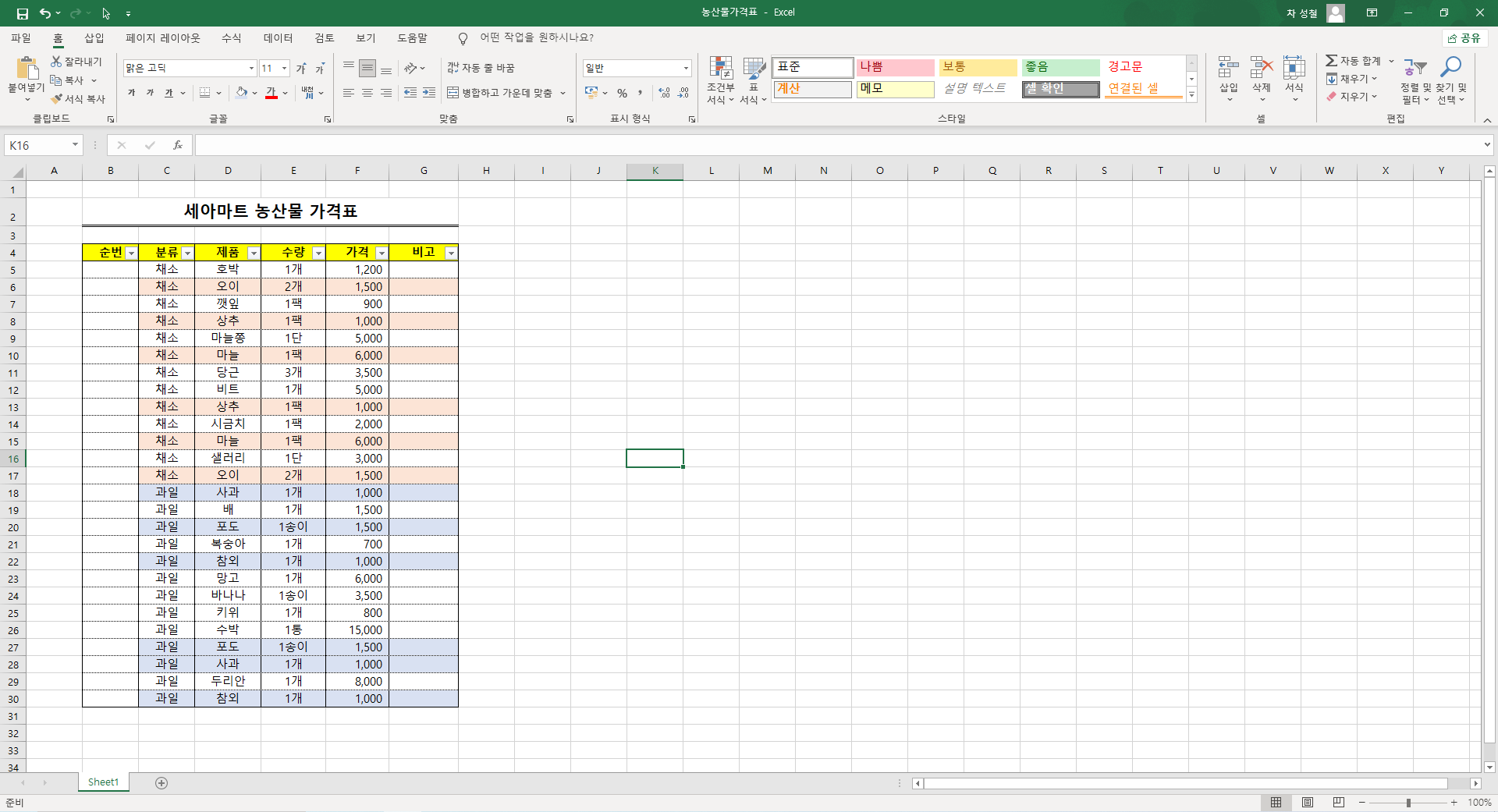1498x812 pixels.
Task: Open the 보기 tab
Action: [365, 38]
